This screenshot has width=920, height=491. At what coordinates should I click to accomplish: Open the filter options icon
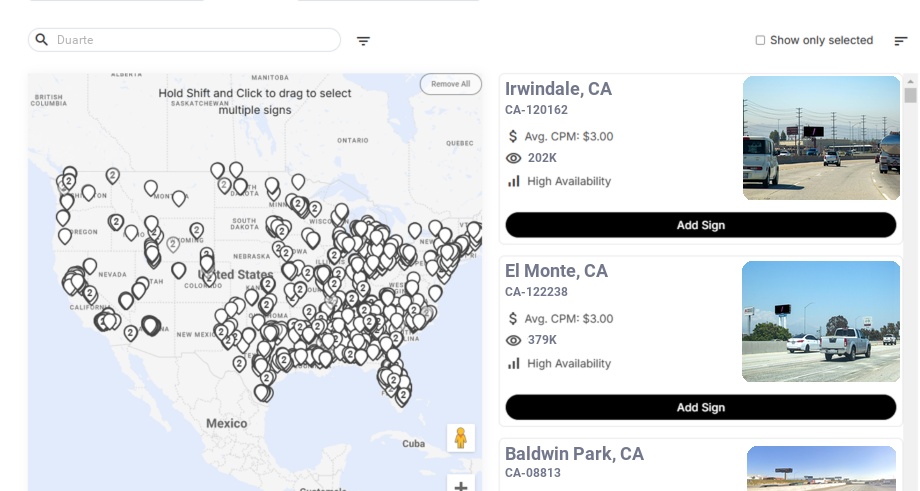coord(363,41)
